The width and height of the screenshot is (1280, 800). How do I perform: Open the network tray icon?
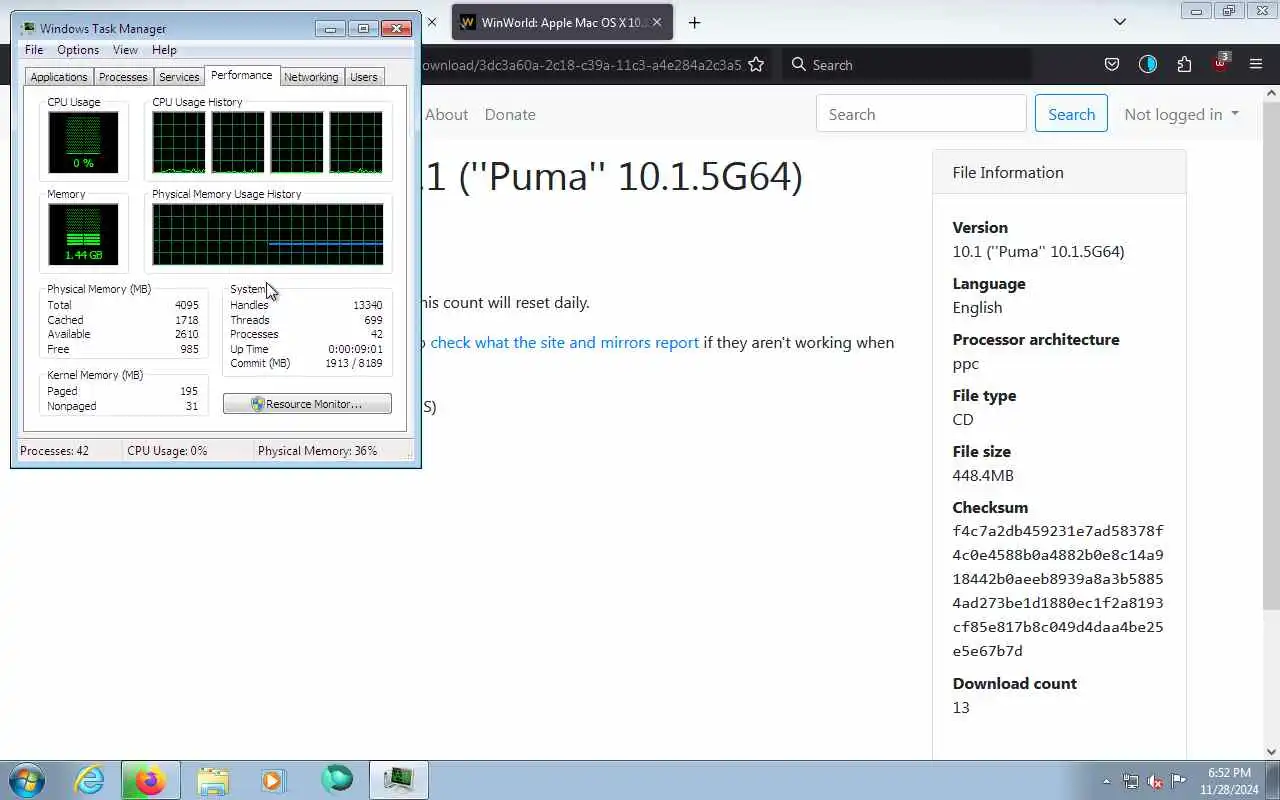click(x=1131, y=781)
